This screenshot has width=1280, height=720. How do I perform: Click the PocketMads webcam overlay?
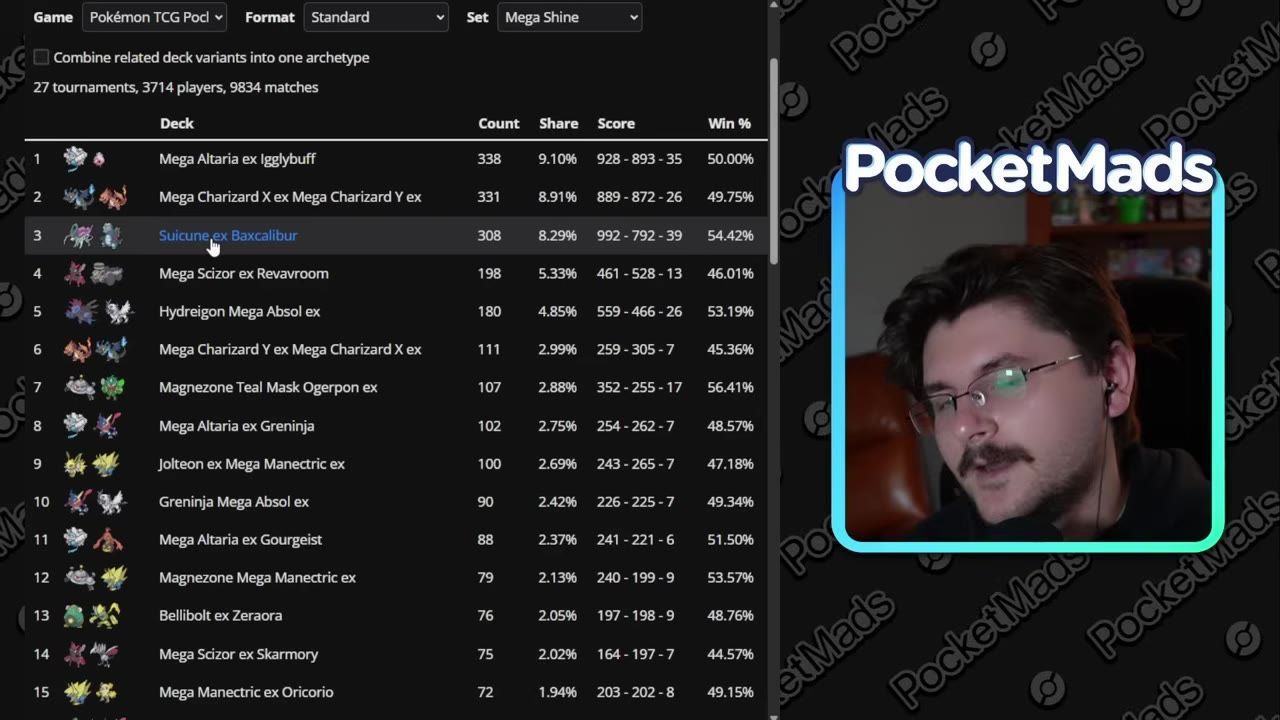pos(1028,345)
